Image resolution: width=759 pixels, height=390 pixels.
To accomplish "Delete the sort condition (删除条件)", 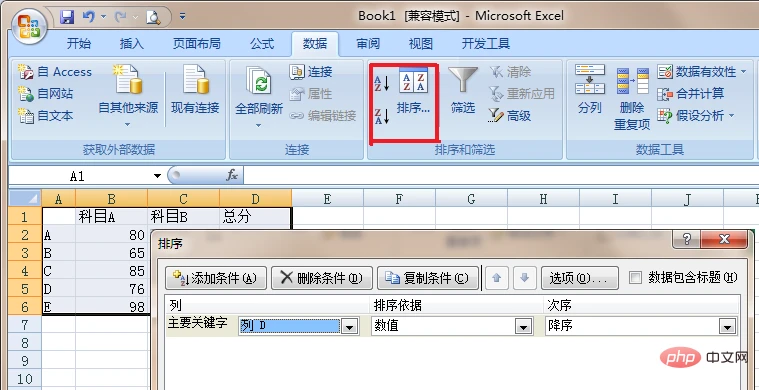I will [x=322, y=278].
